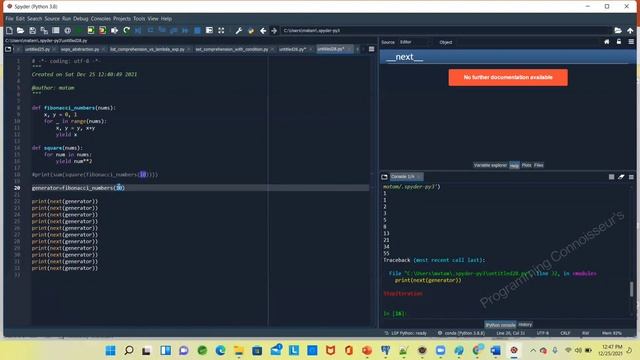Browse console tabs icon
The image size is (640, 360).
coord(384,177)
